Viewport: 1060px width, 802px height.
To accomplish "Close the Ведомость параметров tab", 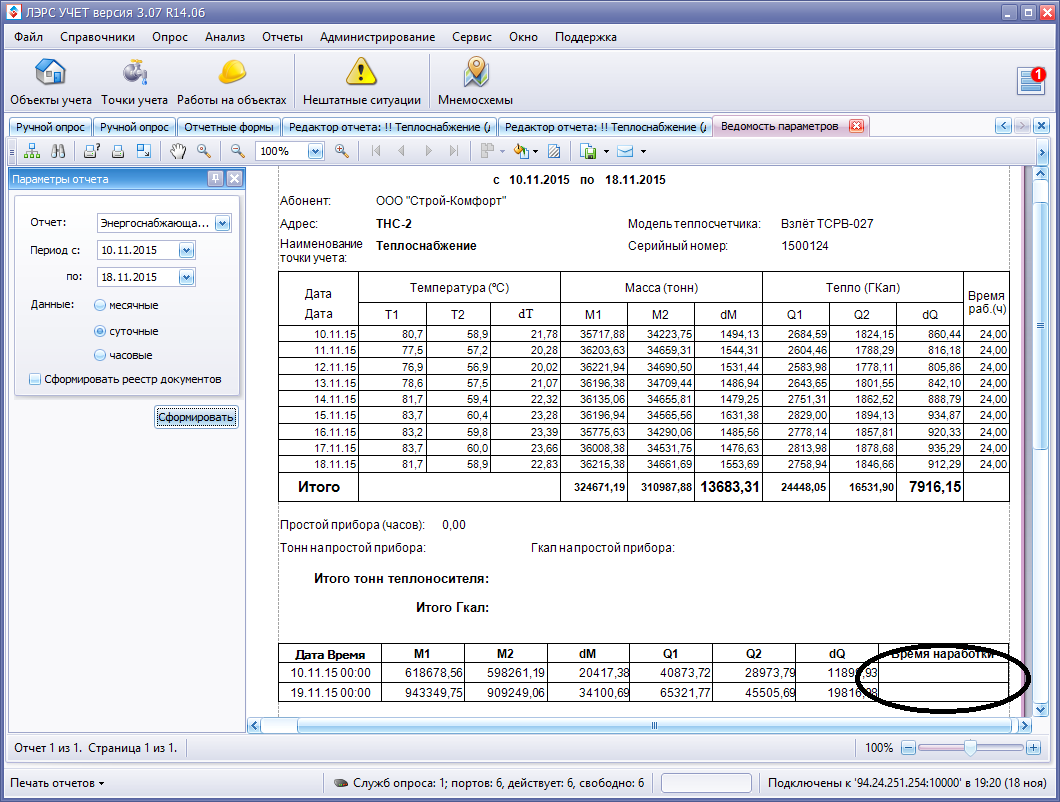I will (857, 126).
